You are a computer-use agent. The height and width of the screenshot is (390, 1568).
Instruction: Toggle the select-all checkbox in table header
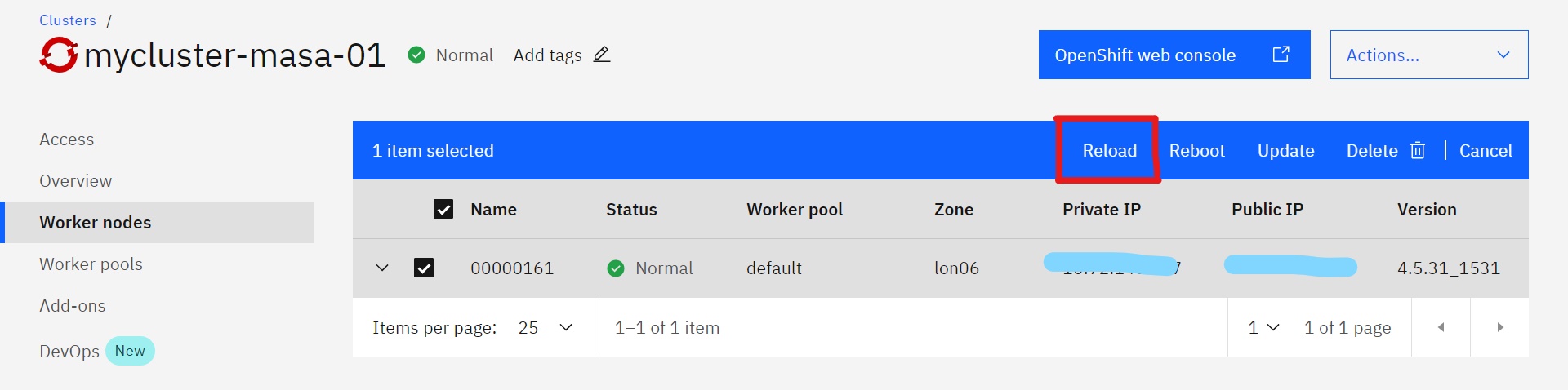[443, 209]
